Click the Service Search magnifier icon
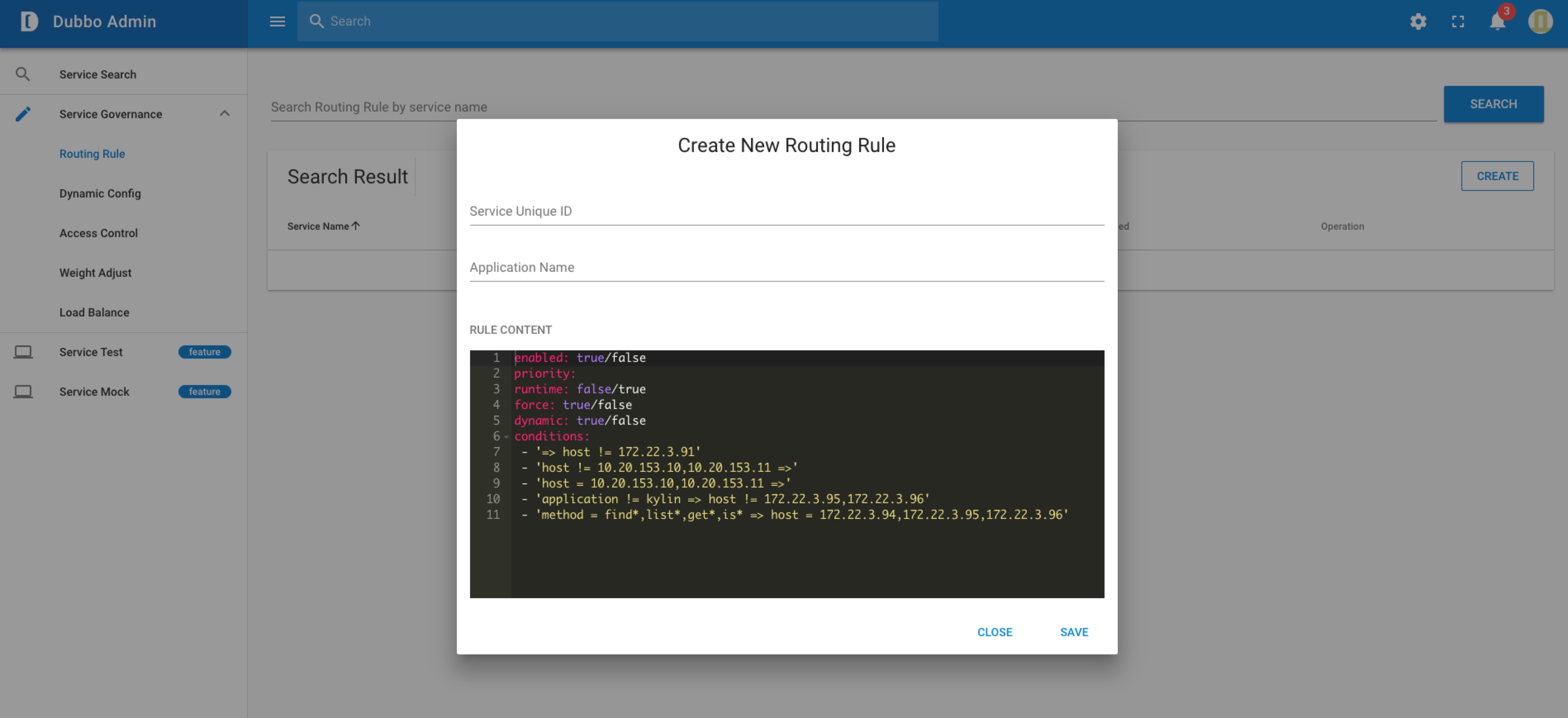 23,74
